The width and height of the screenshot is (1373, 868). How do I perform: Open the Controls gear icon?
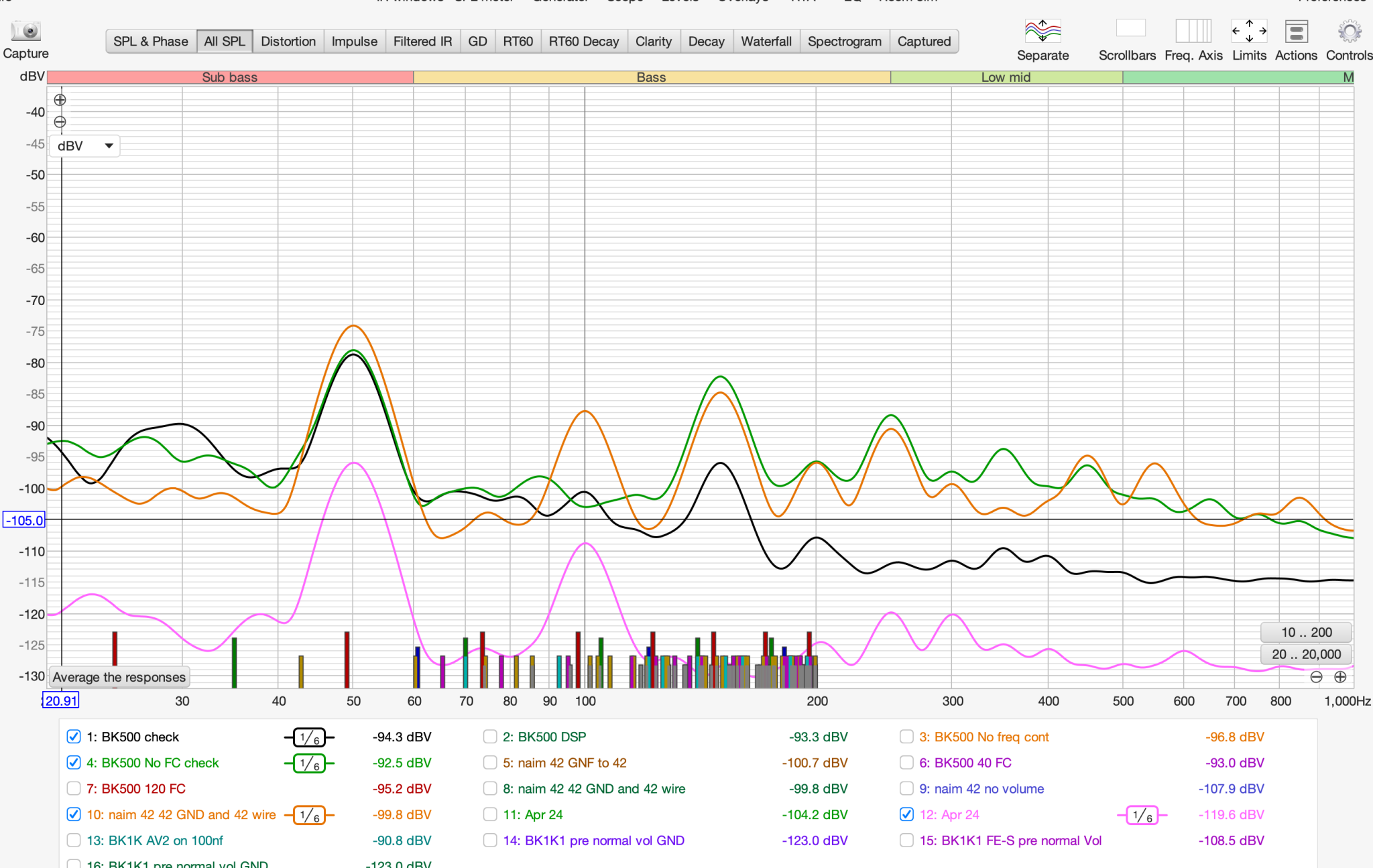point(1349,31)
